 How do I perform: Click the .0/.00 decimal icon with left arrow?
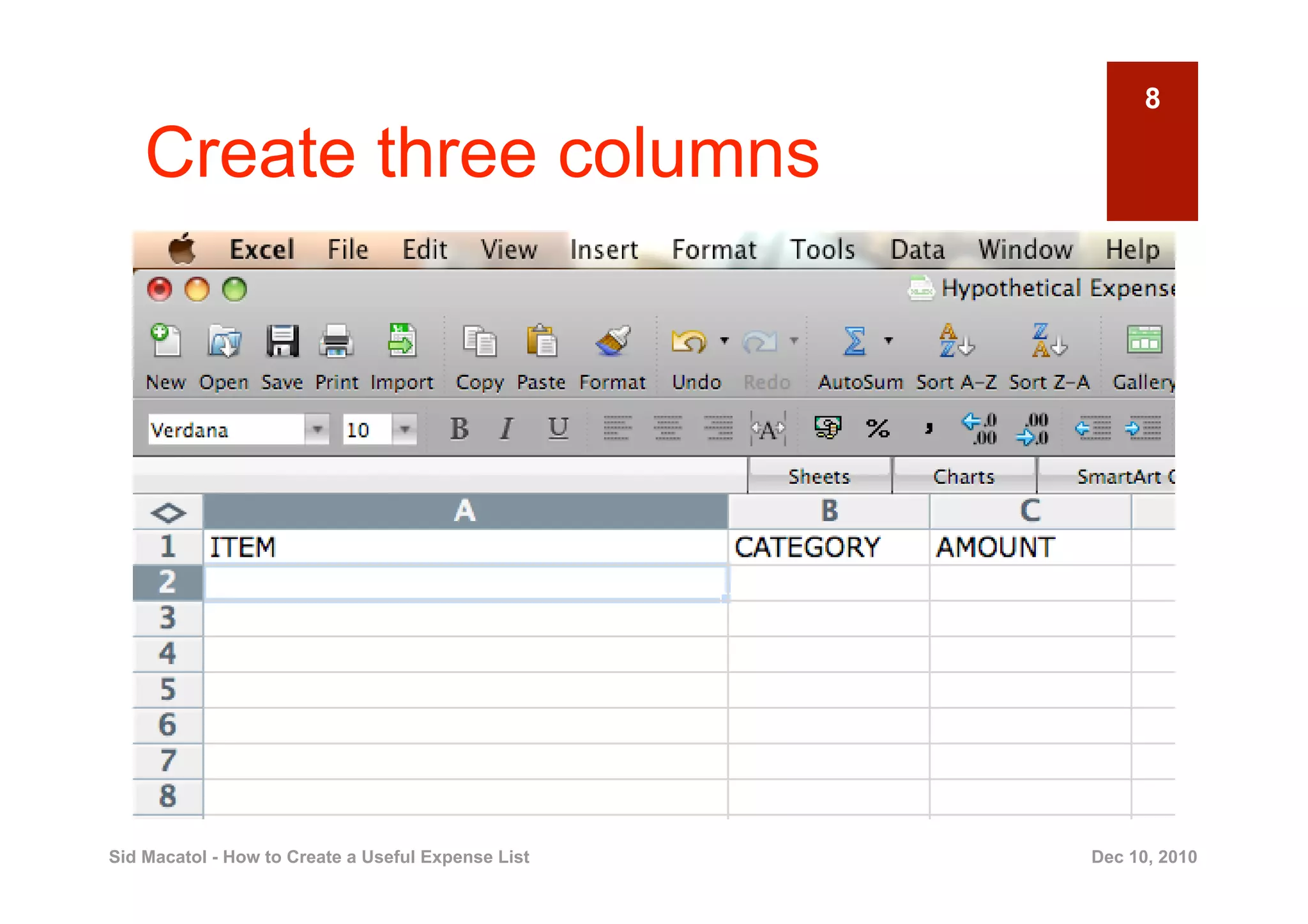pyautogui.click(x=980, y=428)
